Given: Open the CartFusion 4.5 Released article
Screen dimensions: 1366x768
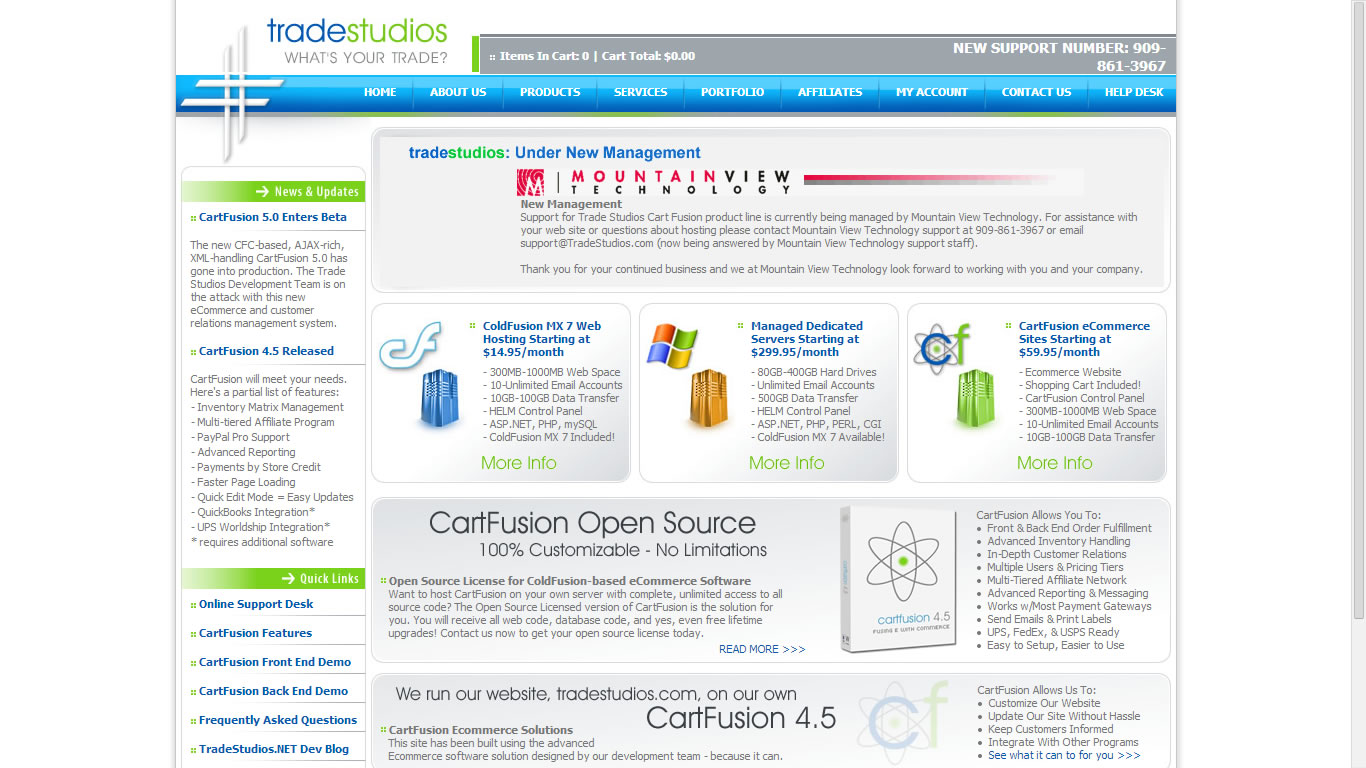Looking at the screenshot, I should [266, 351].
